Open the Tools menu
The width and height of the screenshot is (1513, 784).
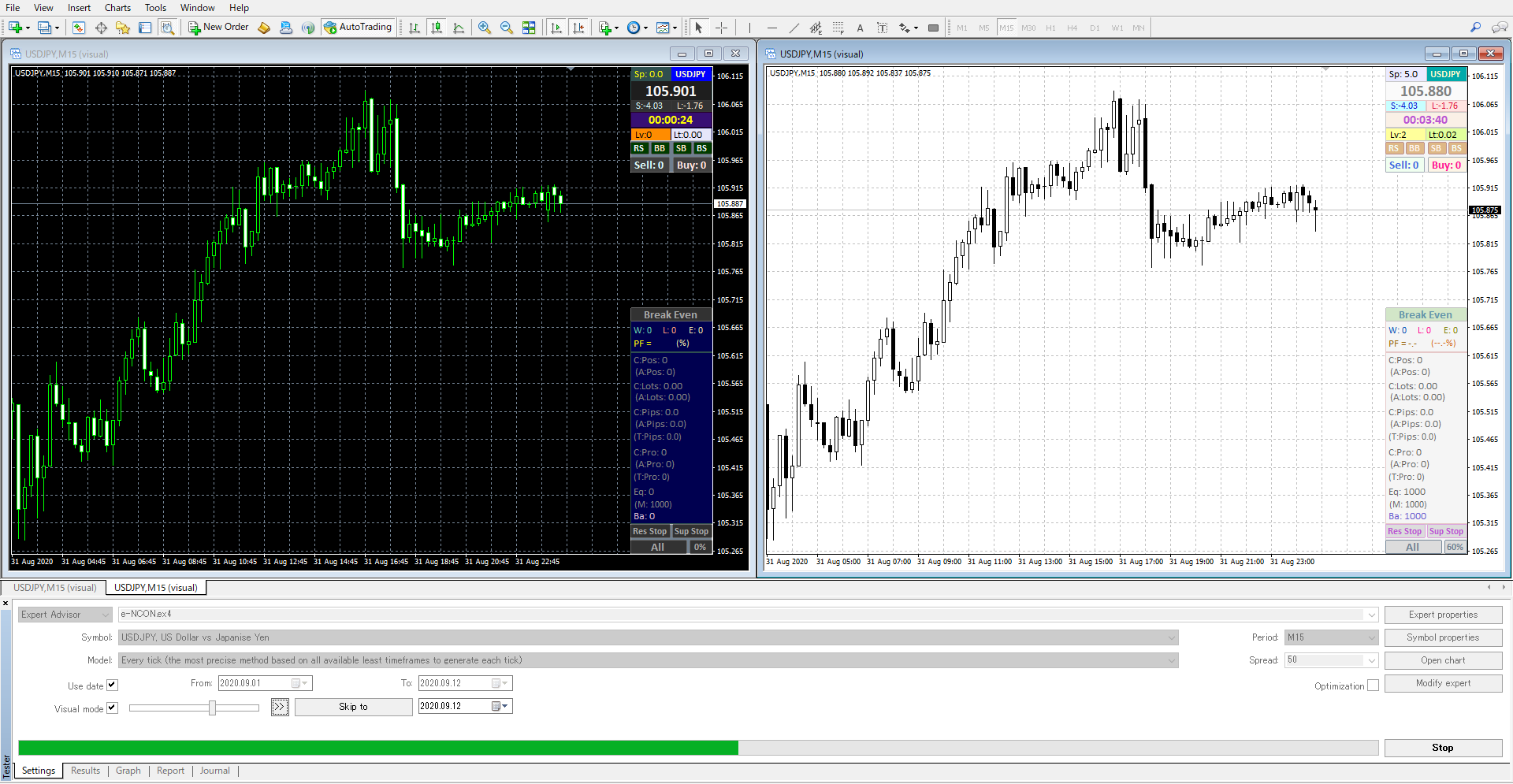(155, 8)
